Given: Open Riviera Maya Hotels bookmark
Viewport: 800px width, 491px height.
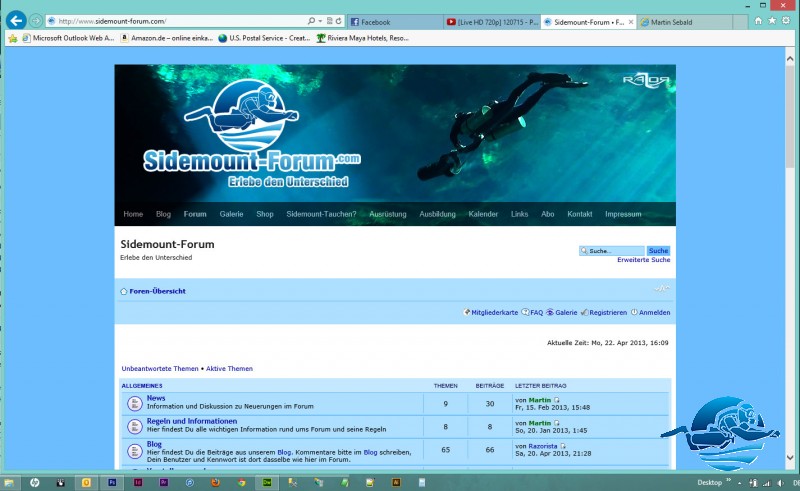Looking at the screenshot, I should 362,38.
